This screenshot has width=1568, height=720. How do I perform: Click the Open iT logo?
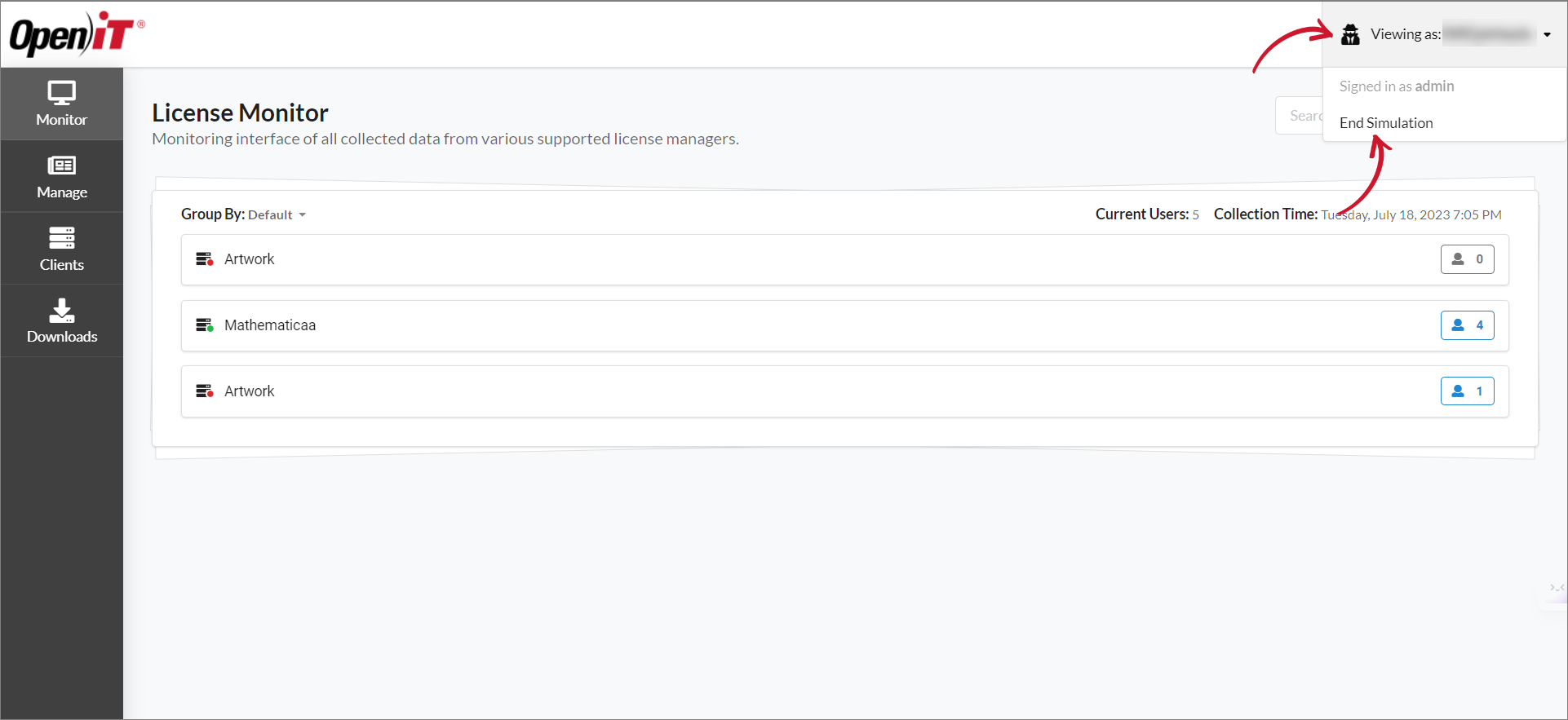[77, 33]
